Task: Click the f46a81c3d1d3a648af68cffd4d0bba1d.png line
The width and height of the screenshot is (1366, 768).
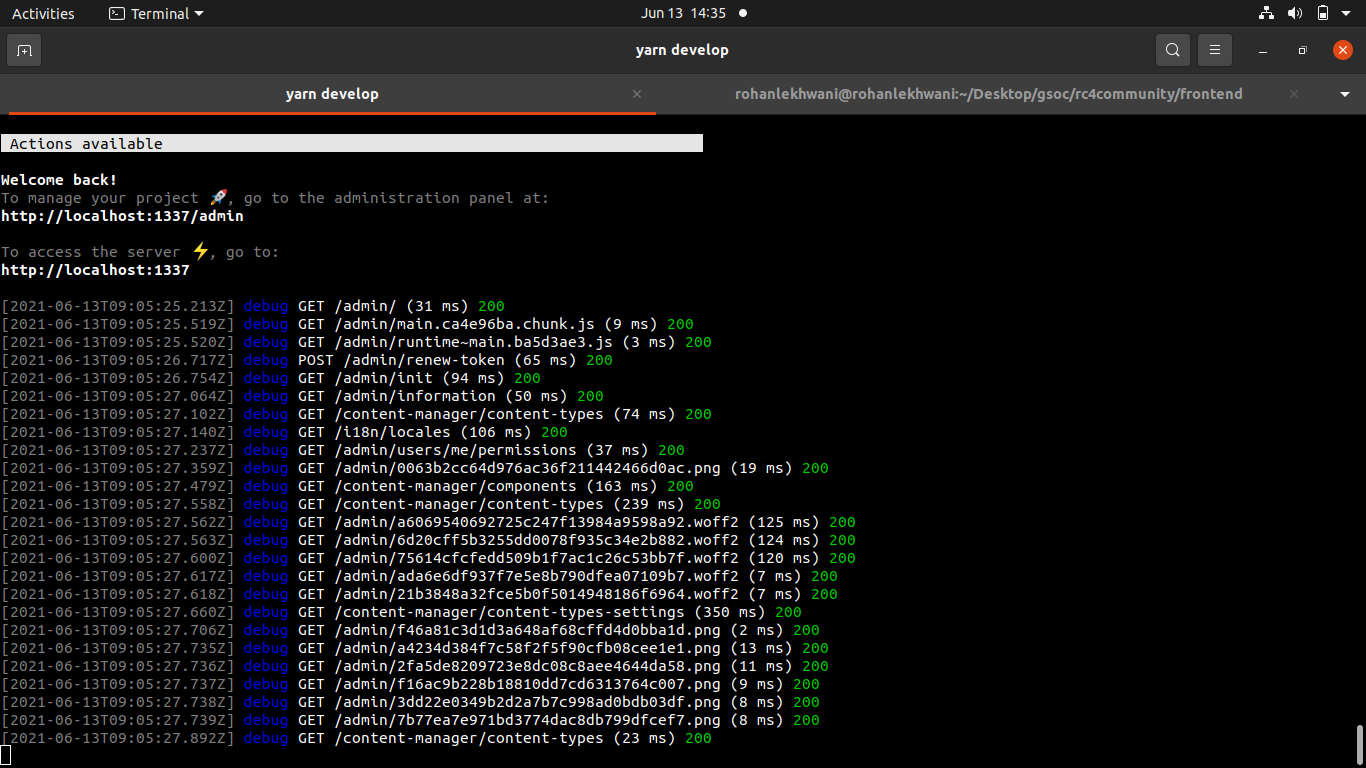Action: coord(410,630)
